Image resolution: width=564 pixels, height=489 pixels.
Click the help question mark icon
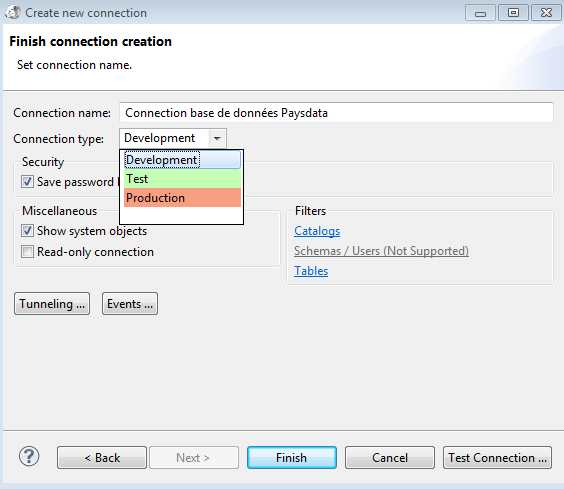29,456
